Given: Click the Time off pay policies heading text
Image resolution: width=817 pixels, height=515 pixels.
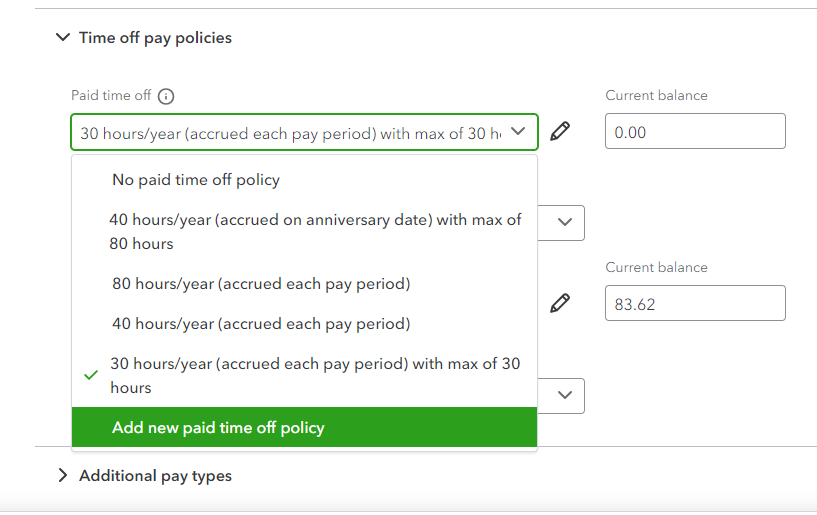Looking at the screenshot, I should coord(155,38).
